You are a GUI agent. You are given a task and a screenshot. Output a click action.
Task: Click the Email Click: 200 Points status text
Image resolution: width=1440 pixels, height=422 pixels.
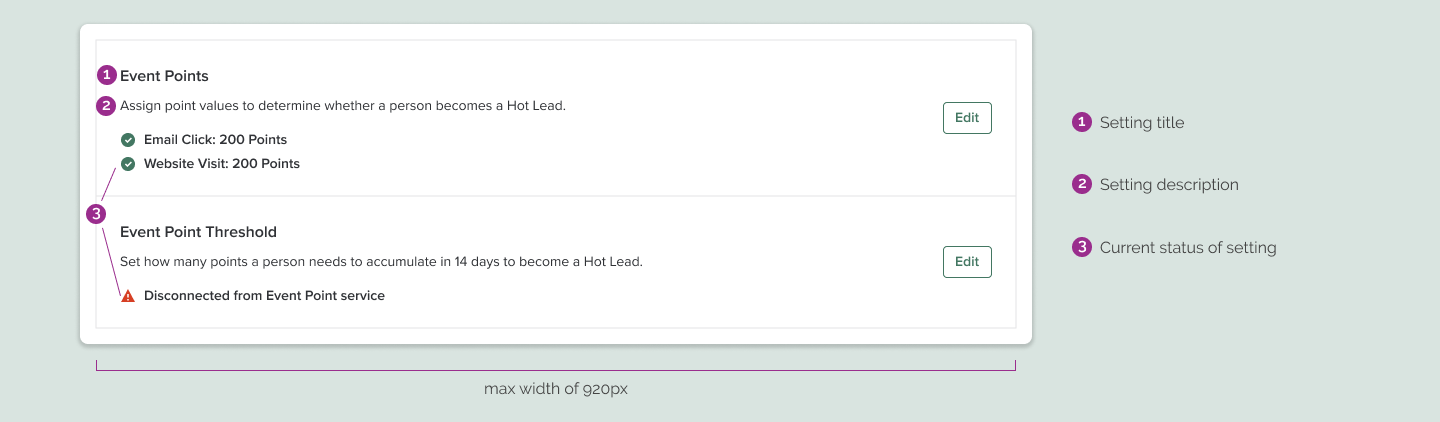click(215, 140)
